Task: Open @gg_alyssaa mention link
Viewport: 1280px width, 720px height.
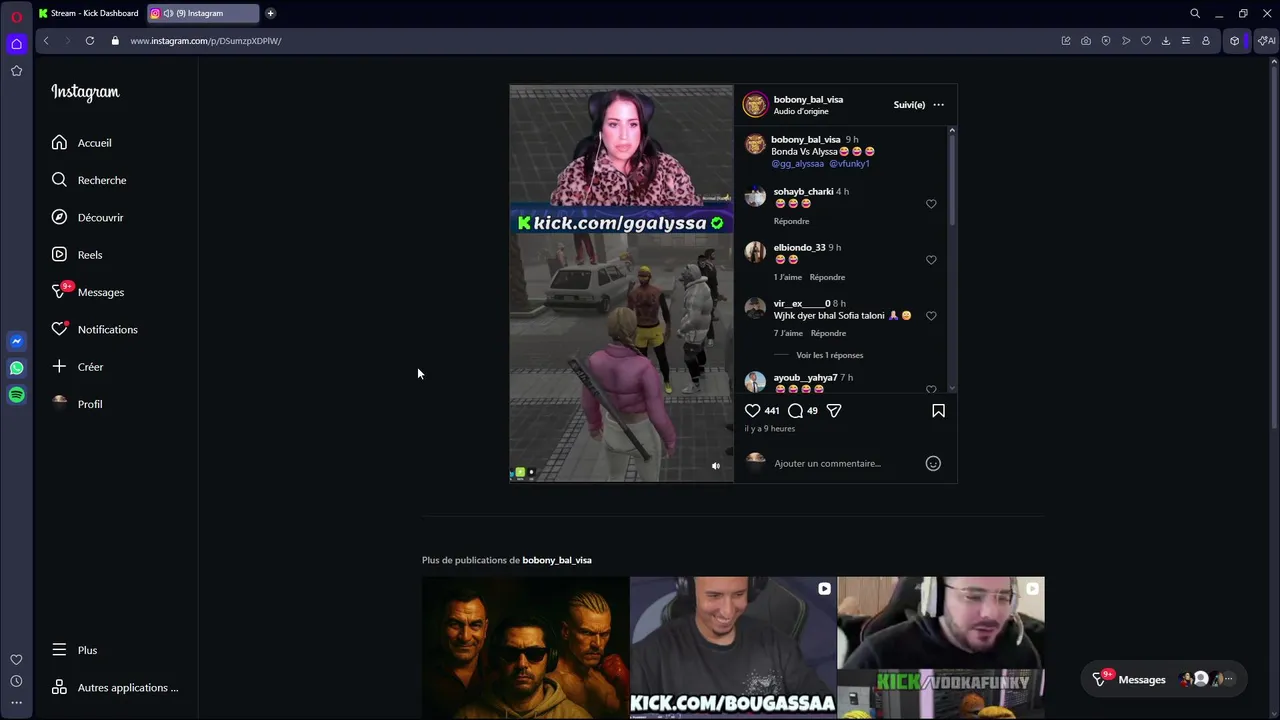Action: pyautogui.click(x=797, y=164)
